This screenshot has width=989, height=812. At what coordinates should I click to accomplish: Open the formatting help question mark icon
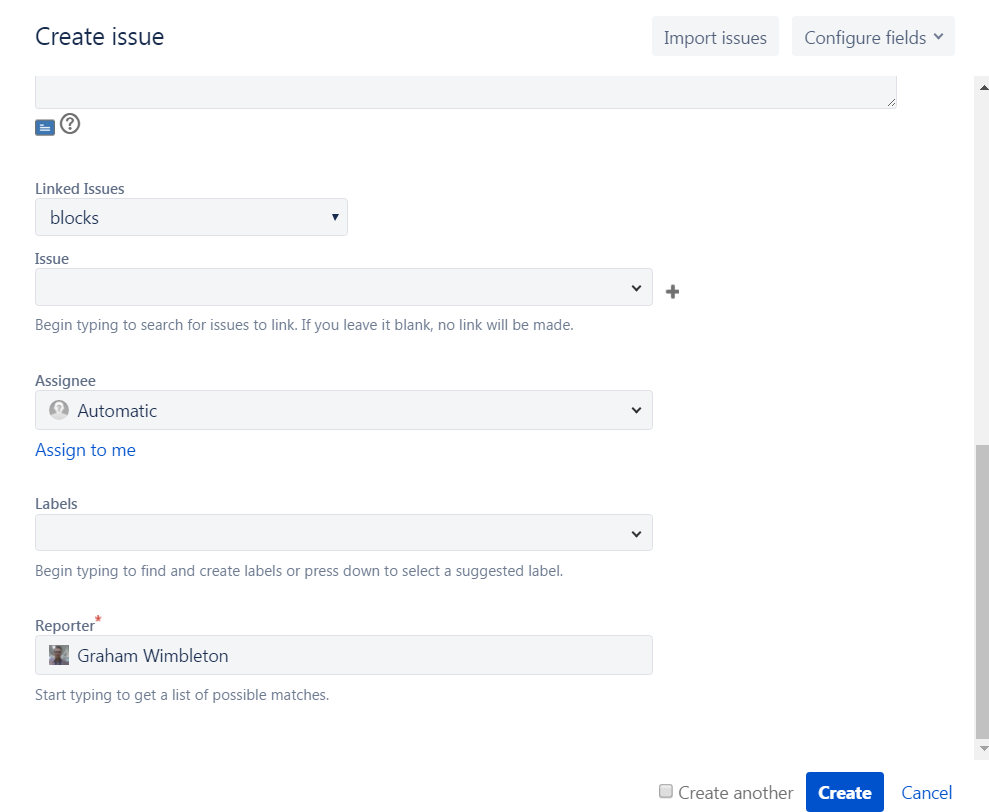coord(70,125)
